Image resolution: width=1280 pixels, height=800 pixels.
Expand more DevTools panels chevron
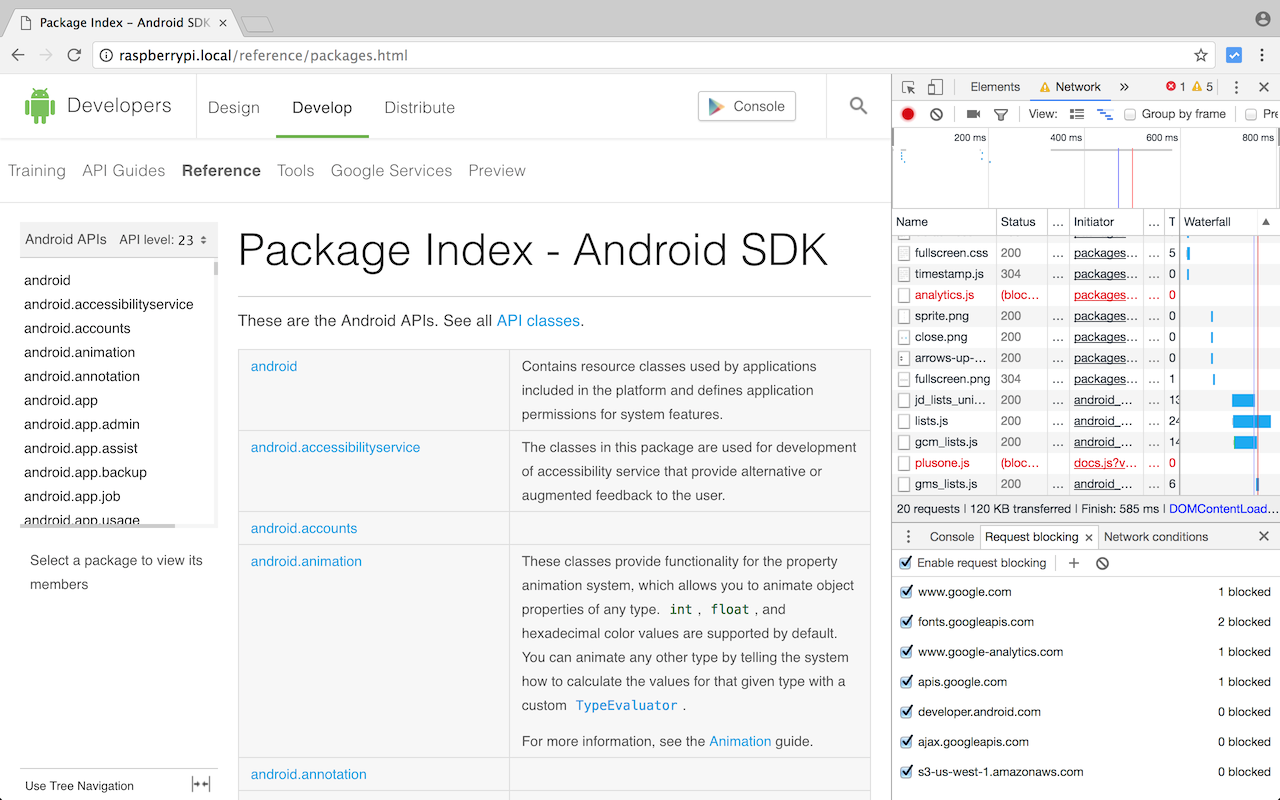(x=1124, y=87)
